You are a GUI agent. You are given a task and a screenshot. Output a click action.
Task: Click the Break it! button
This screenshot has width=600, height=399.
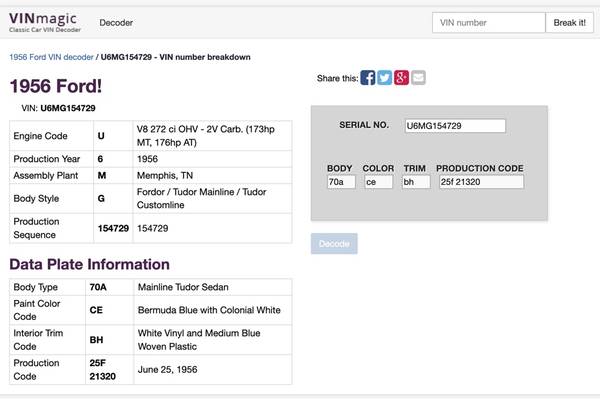tap(569, 23)
